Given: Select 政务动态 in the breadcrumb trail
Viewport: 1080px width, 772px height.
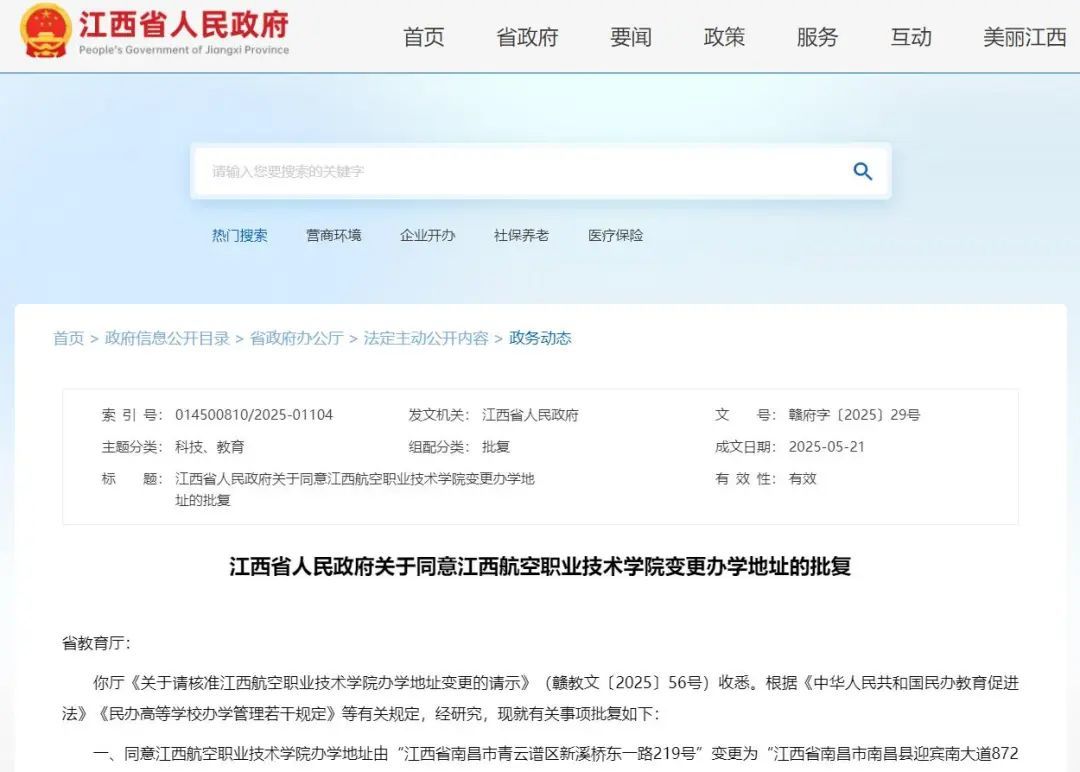Looking at the screenshot, I should [x=540, y=338].
